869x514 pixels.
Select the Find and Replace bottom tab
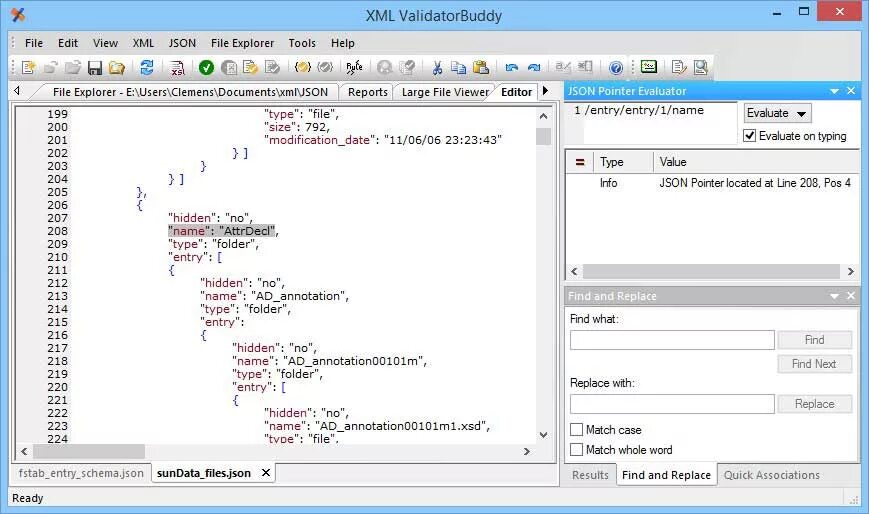coord(666,475)
